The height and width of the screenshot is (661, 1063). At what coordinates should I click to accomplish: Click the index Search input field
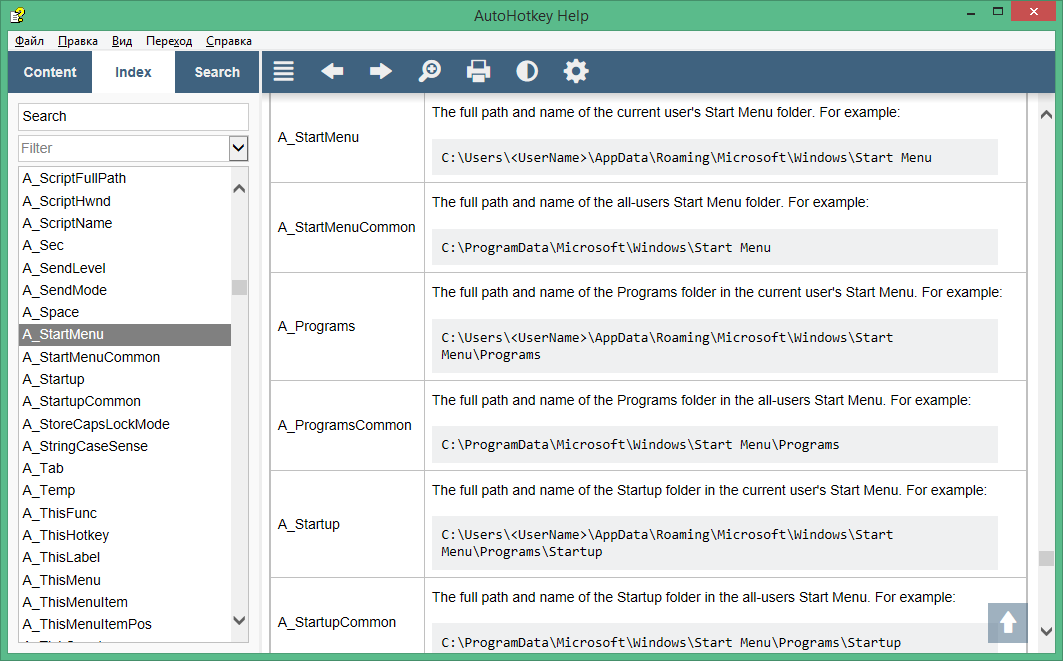[x=133, y=116]
